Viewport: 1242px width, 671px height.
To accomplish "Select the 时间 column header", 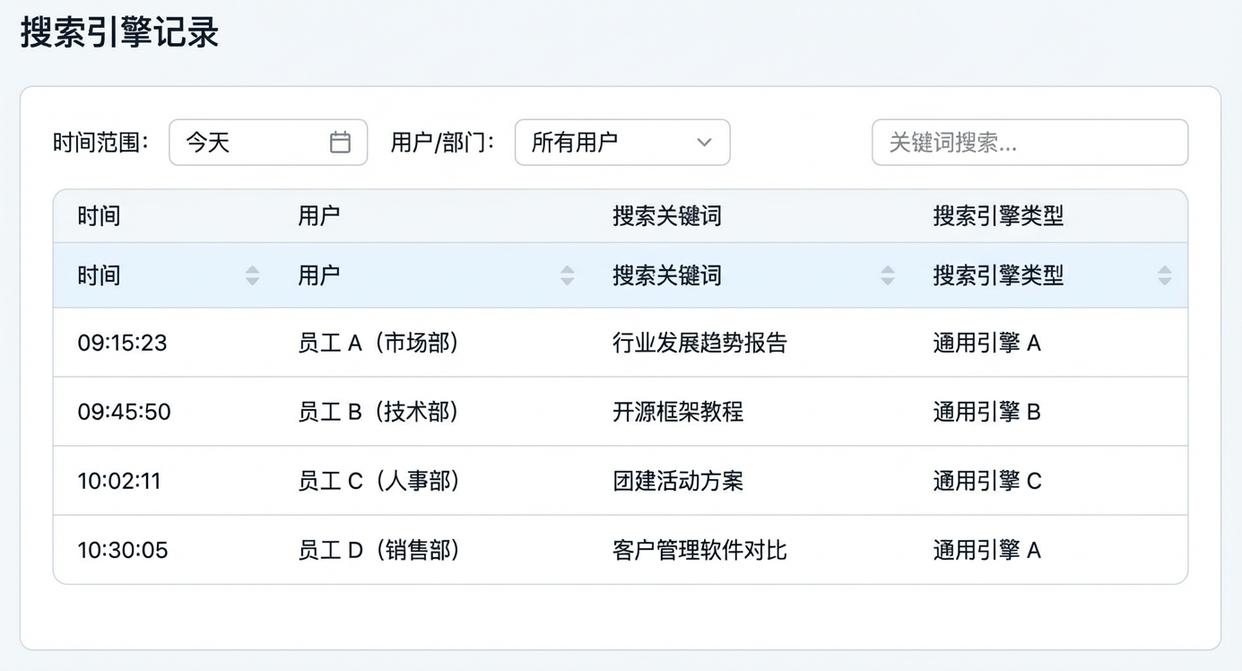I will (99, 275).
